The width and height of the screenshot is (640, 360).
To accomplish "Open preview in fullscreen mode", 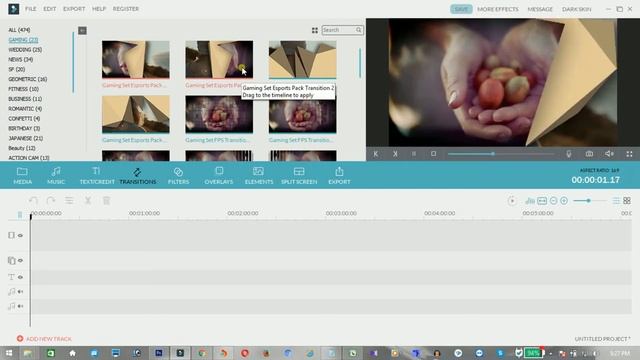I will coord(629,154).
